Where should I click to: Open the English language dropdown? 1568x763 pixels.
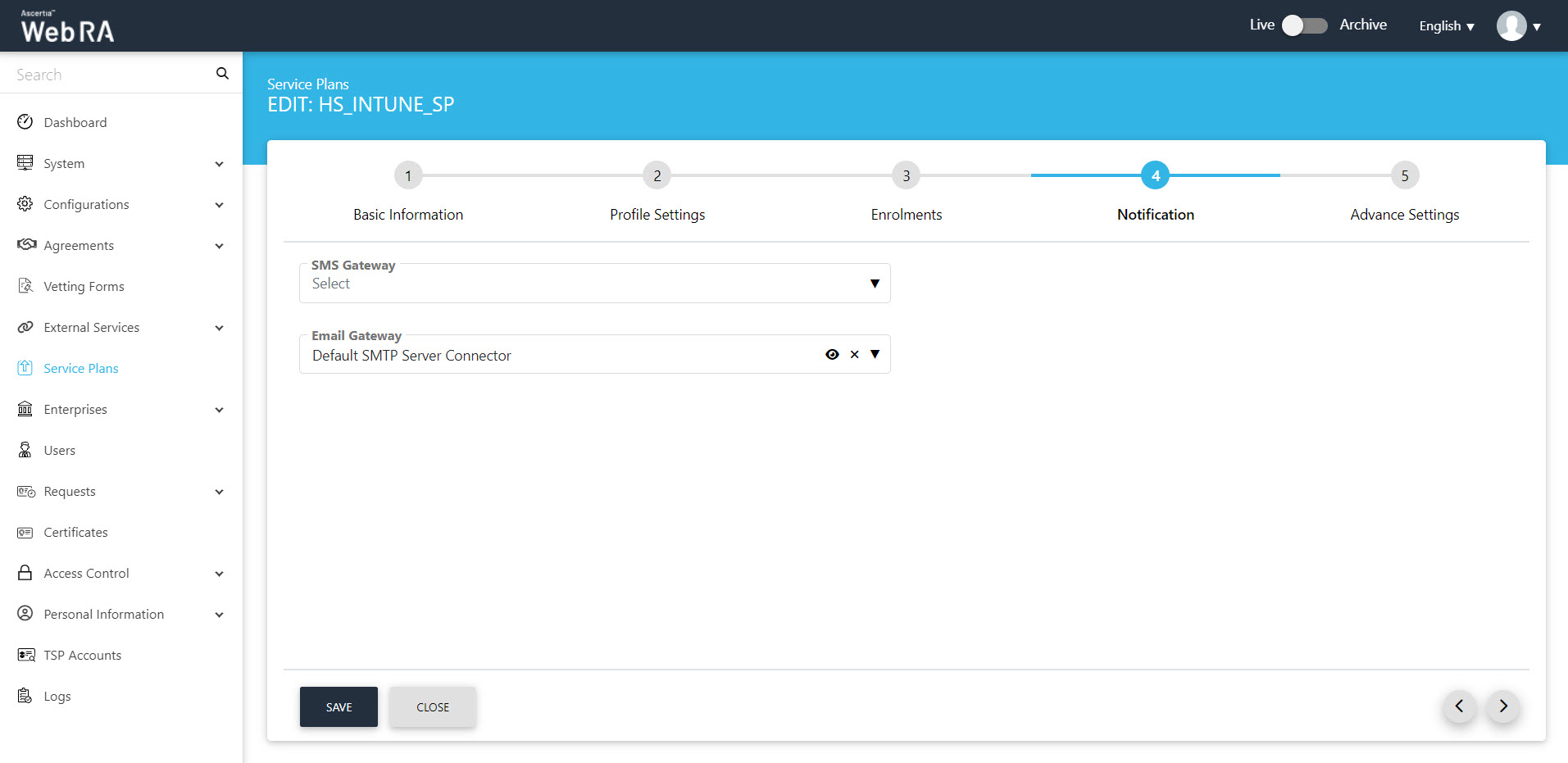pyautogui.click(x=1446, y=26)
